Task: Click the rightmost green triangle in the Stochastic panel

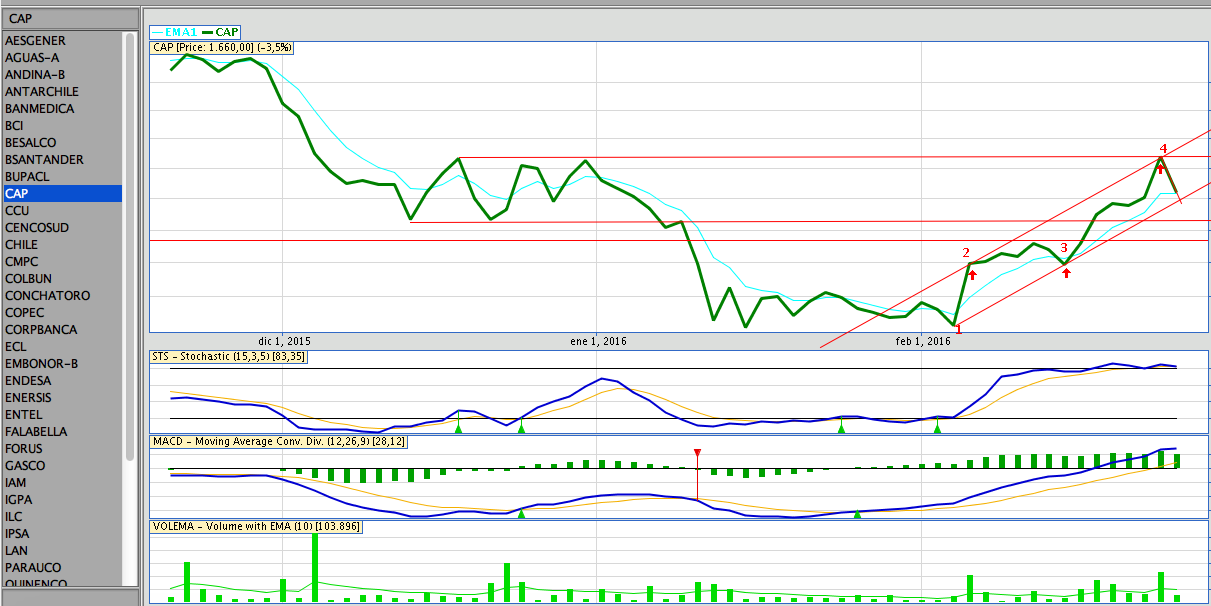Action: [937, 428]
